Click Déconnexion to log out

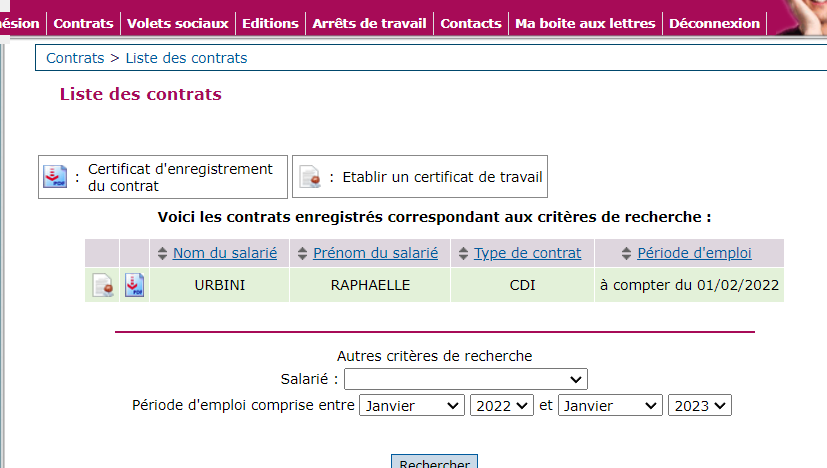714,23
